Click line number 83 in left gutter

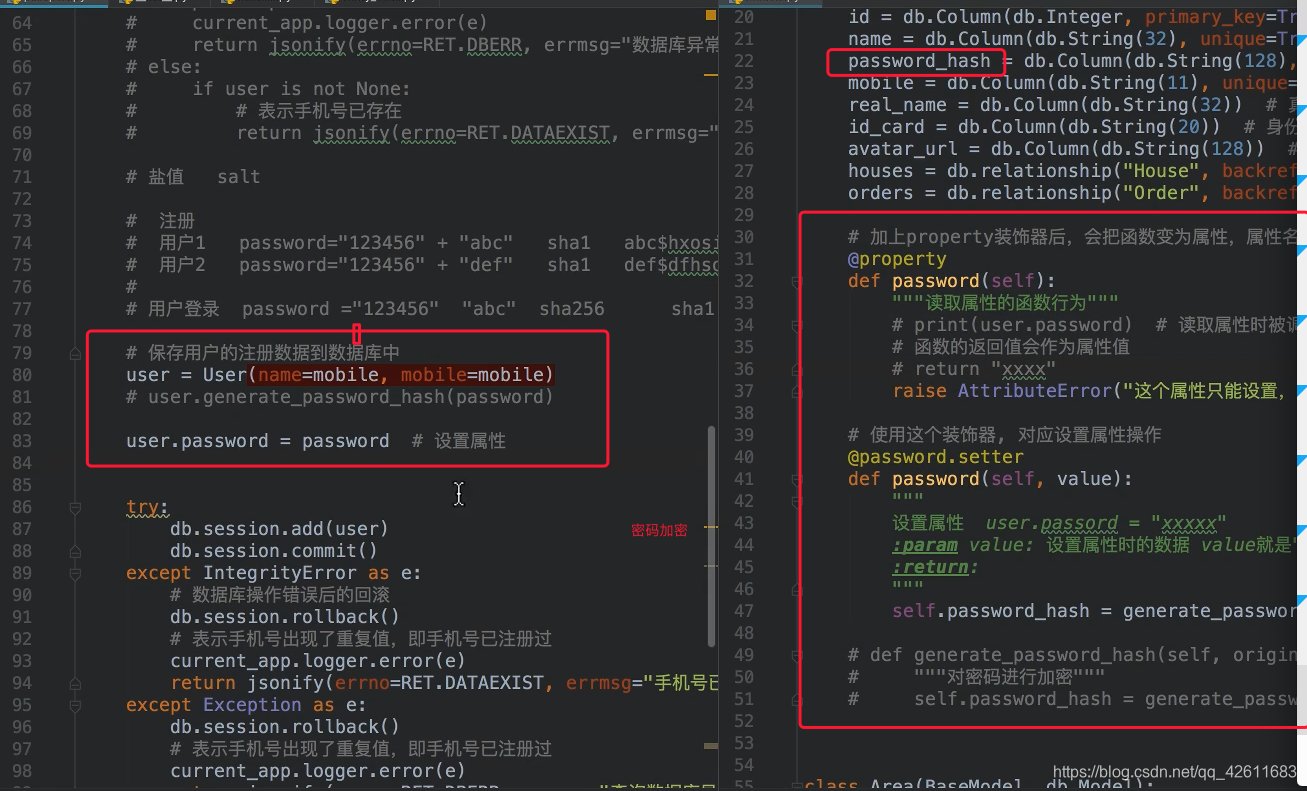coord(21,441)
